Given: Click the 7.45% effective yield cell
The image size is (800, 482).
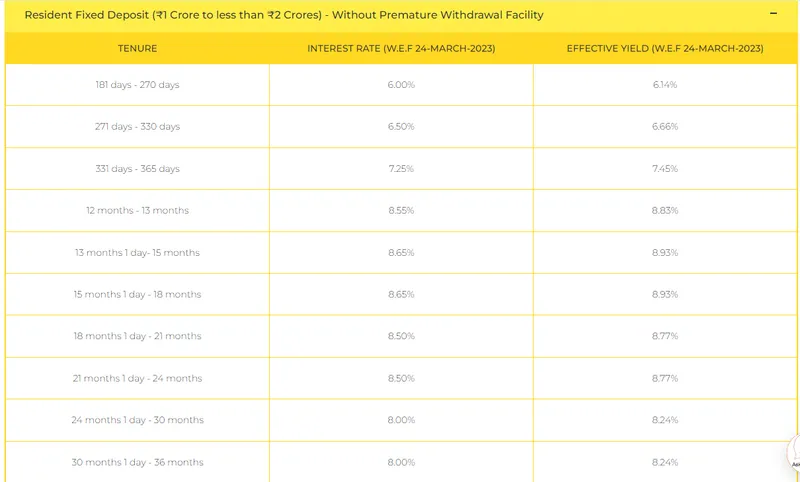Looking at the screenshot, I should tap(665, 168).
